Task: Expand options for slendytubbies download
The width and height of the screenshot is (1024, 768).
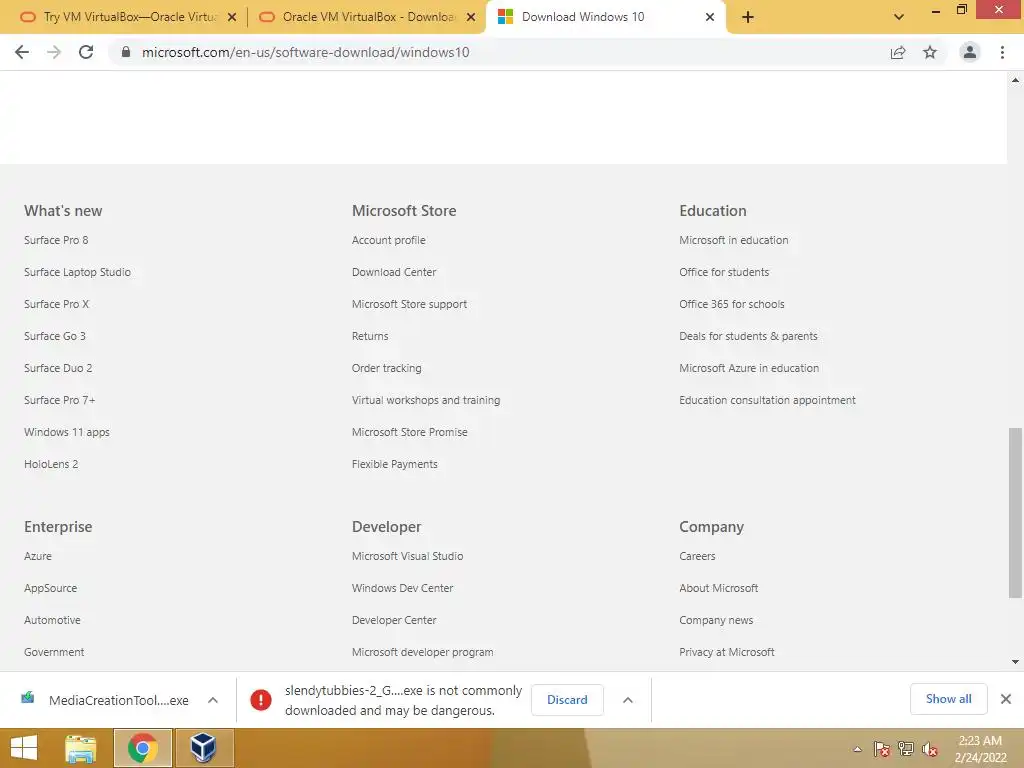Action: 628,700
